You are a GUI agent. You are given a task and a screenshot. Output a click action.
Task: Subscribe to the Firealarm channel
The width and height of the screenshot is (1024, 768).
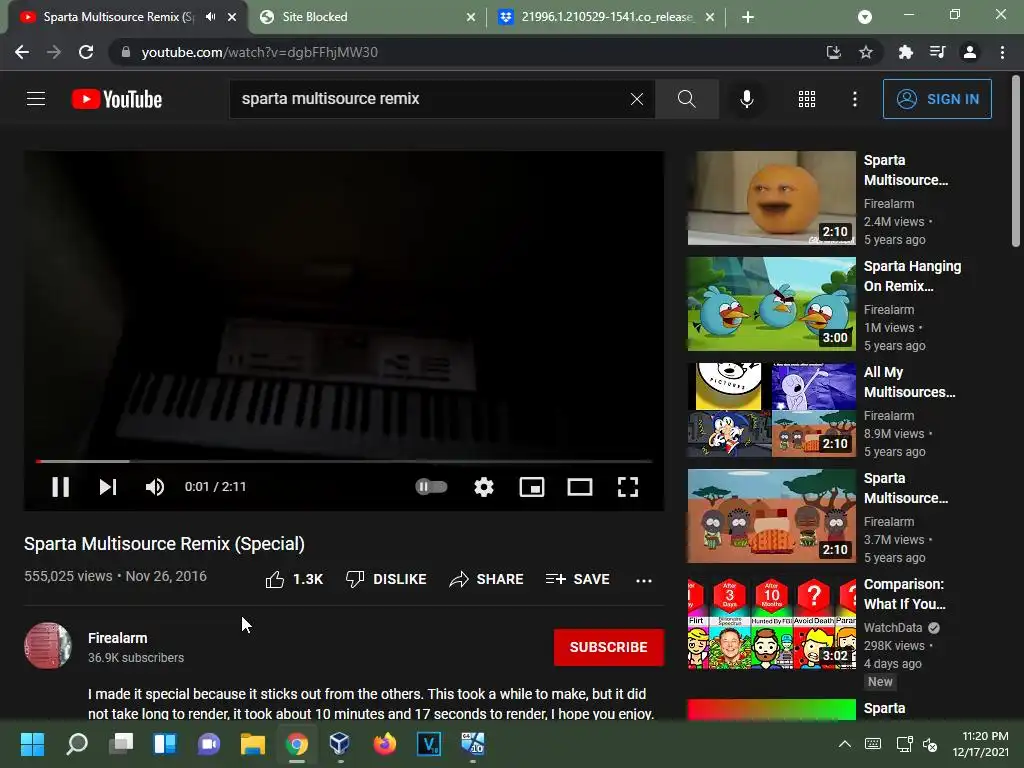[x=609, y=647]
